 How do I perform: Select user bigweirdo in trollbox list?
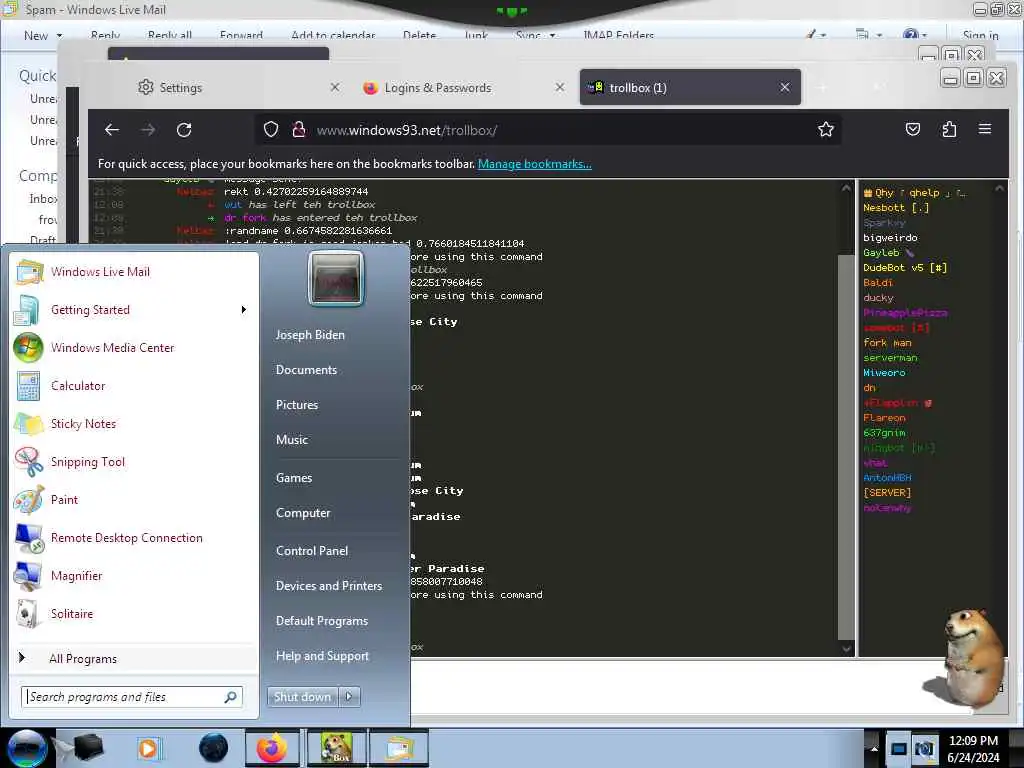tap(890, 238)
